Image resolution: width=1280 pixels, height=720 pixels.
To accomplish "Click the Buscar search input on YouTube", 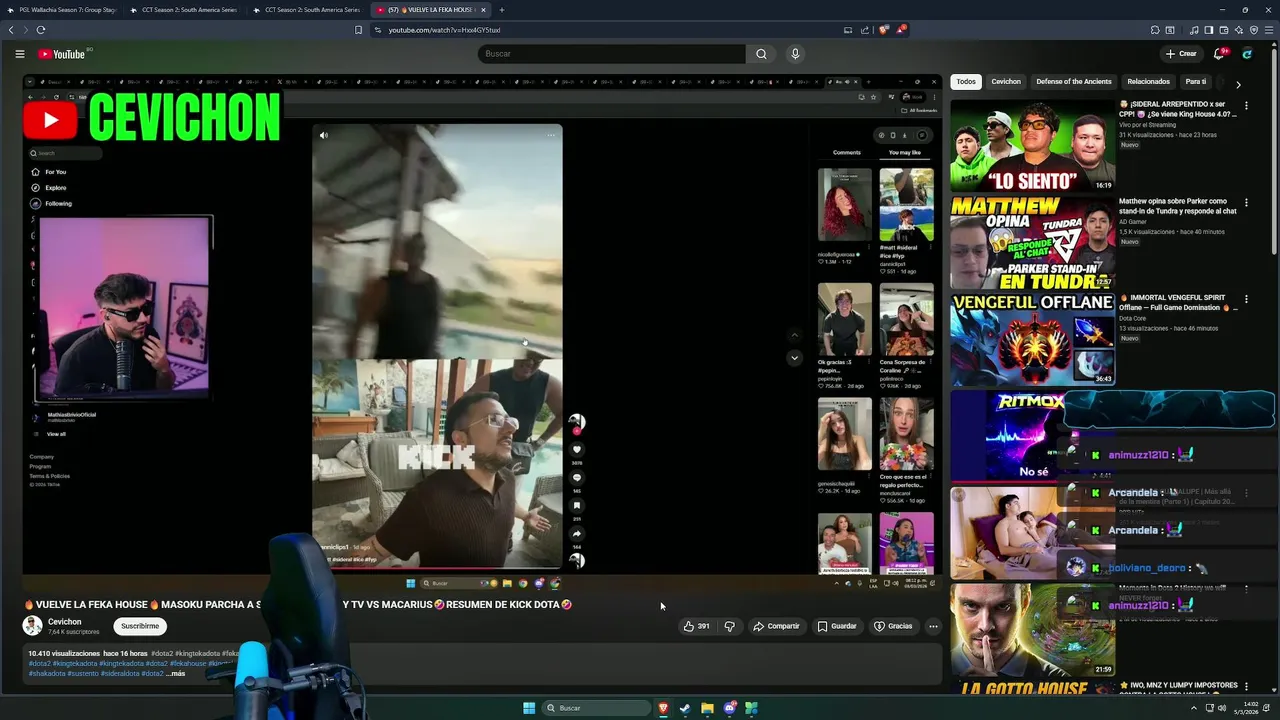I will 611,54.
